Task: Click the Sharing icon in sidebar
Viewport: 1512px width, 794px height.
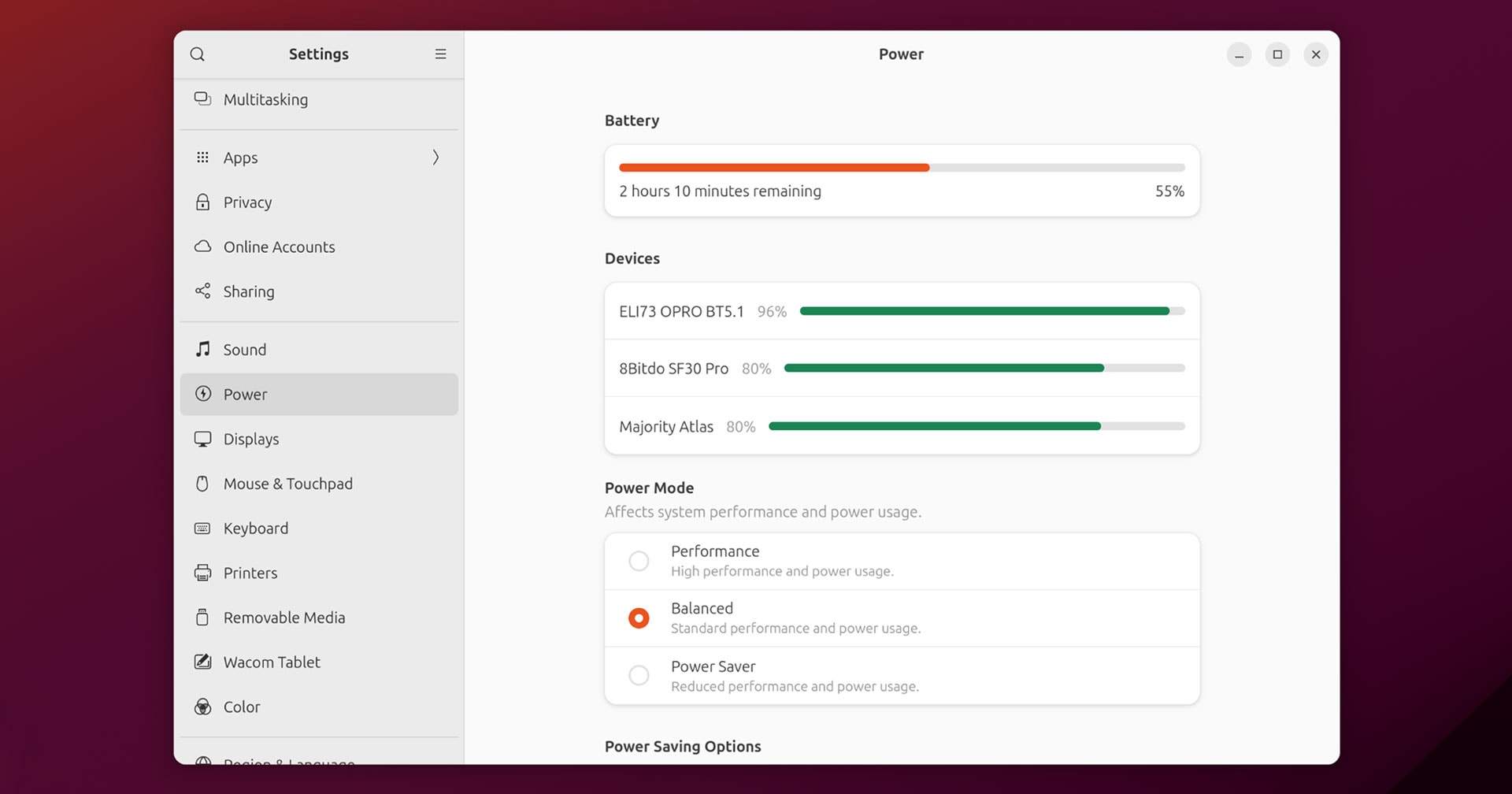Action: pyautogui.click(x=202, y=291)
